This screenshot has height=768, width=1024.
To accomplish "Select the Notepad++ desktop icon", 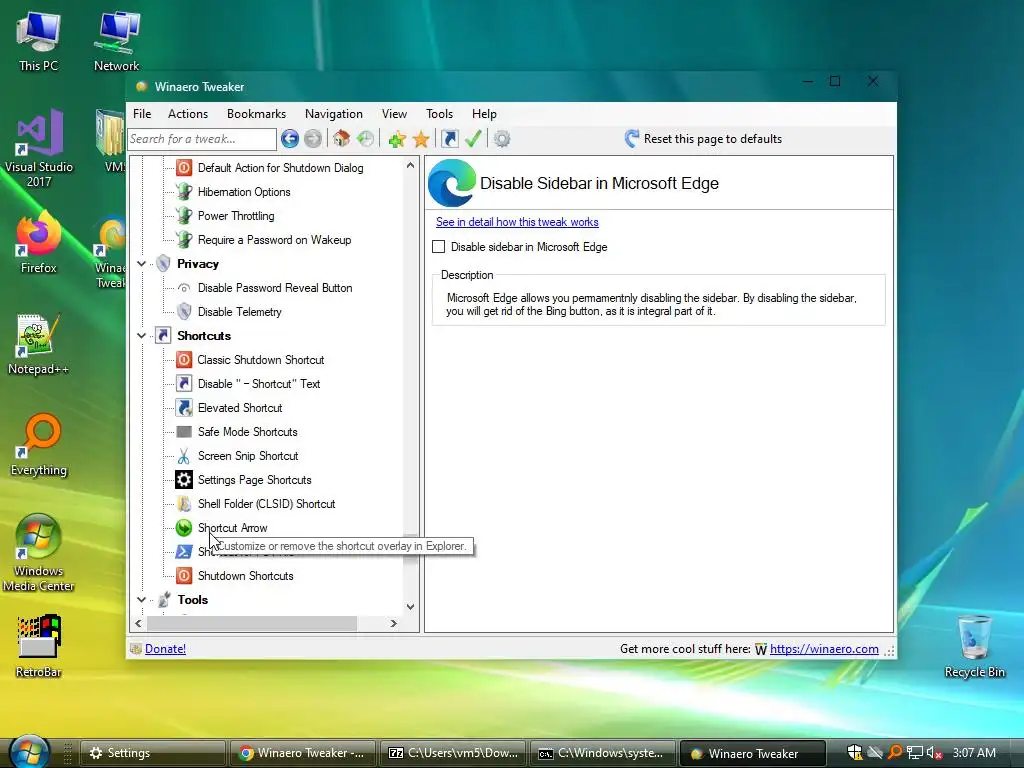I will (39, 344).
